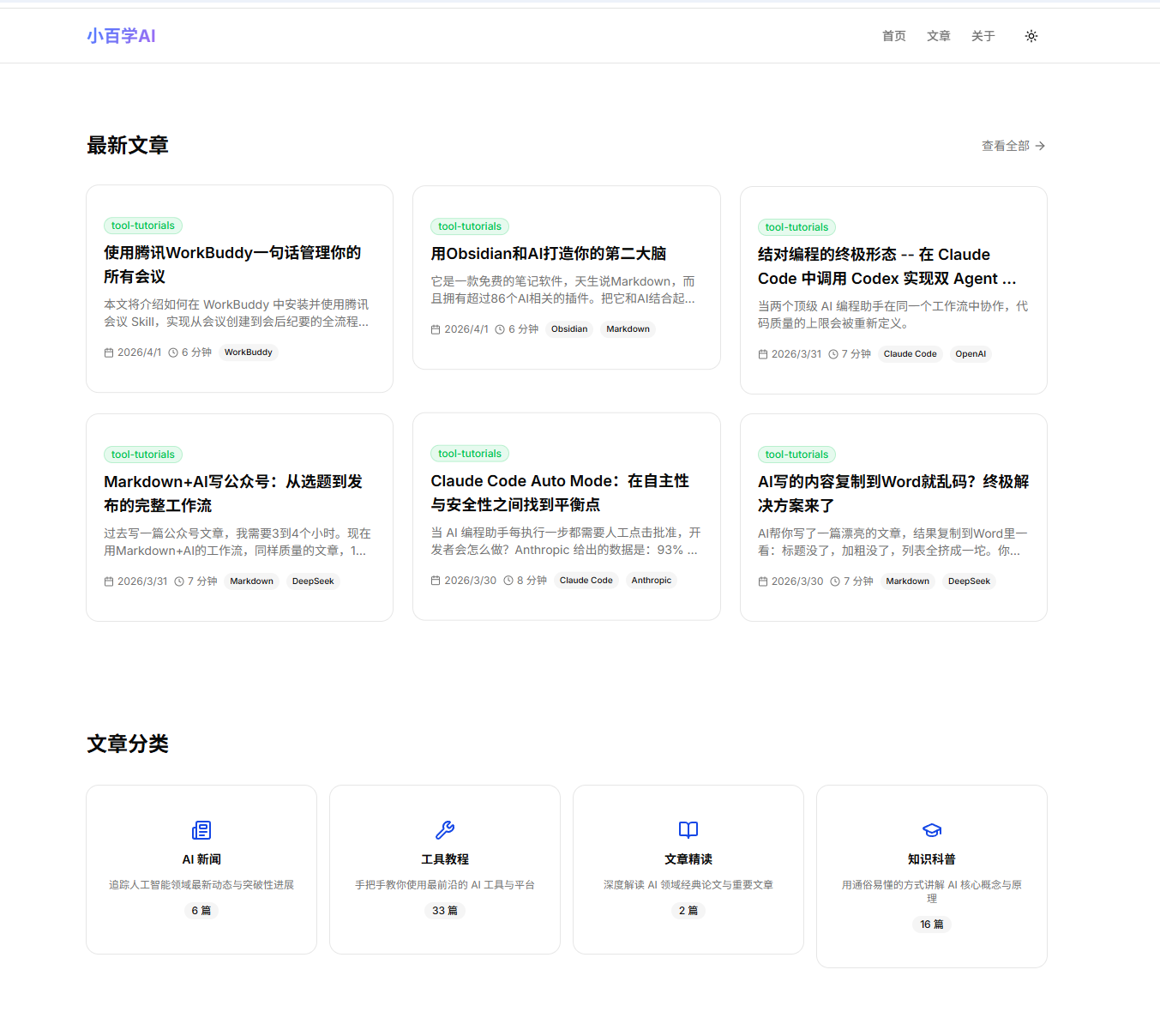Click the 33 篇 count badge under 工具教程
This screenshot has height=1036, width=1160.
point(444,911)
